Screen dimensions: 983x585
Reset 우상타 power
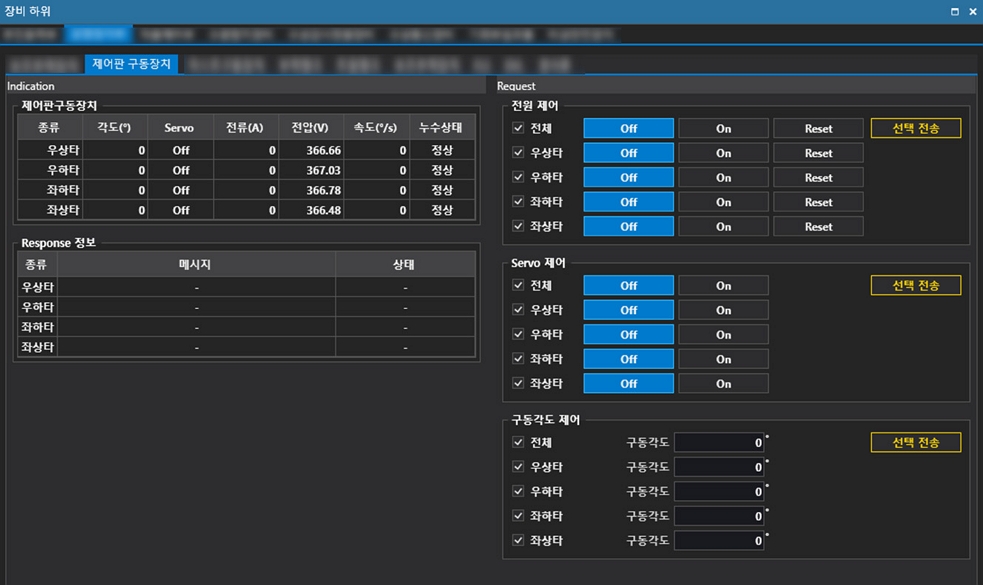click(818, 153)
